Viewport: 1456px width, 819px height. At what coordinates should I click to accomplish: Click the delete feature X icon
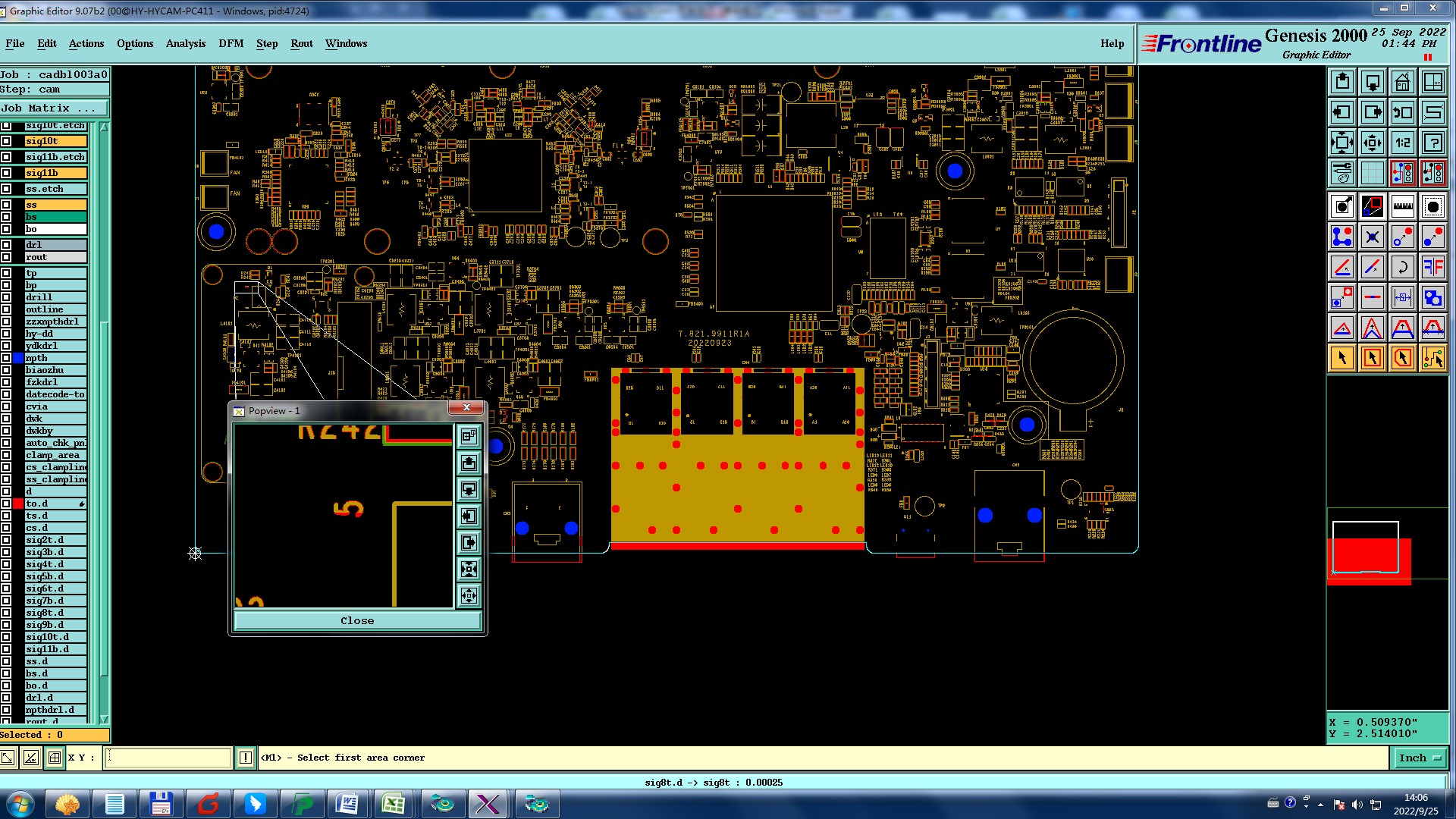(x=1372, y=237)
